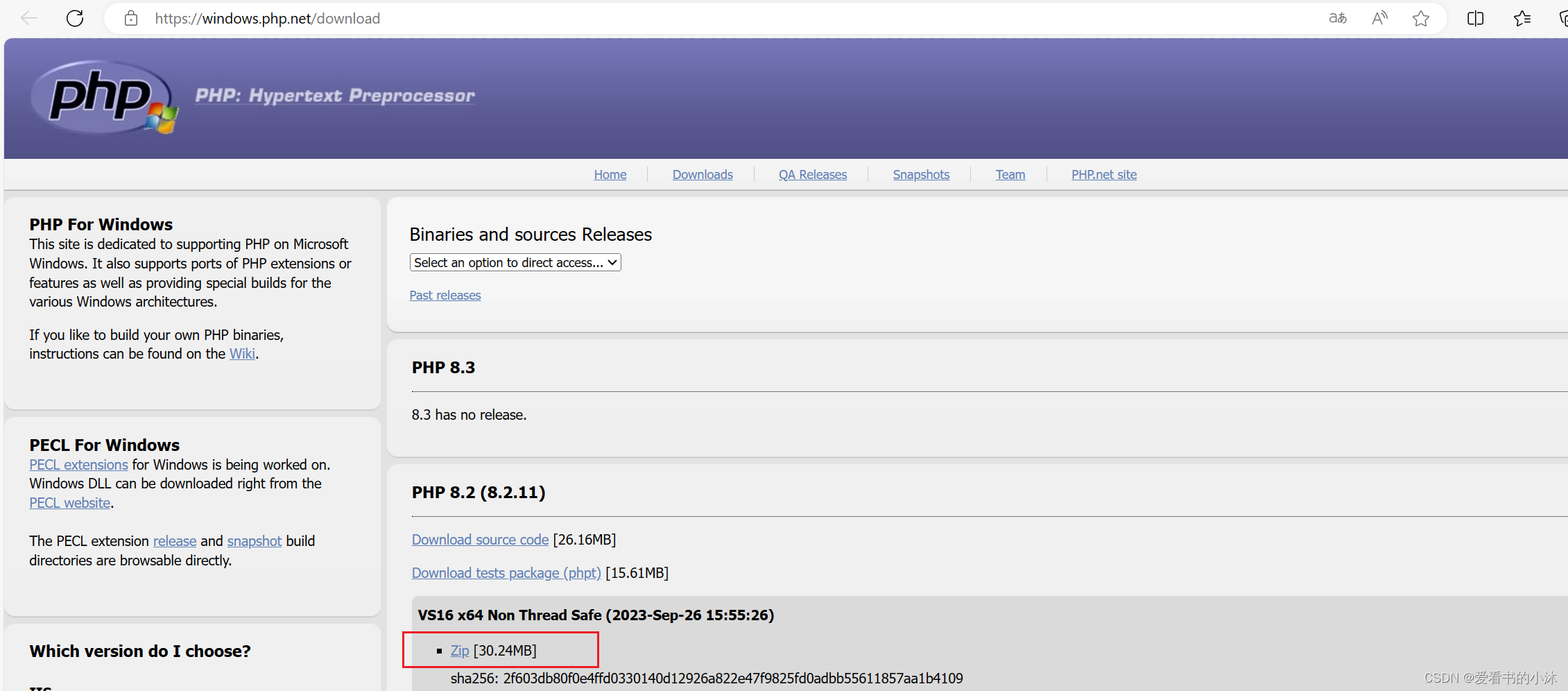
Task: Open the PECL extensions link
Action: [x=78, y=465]
